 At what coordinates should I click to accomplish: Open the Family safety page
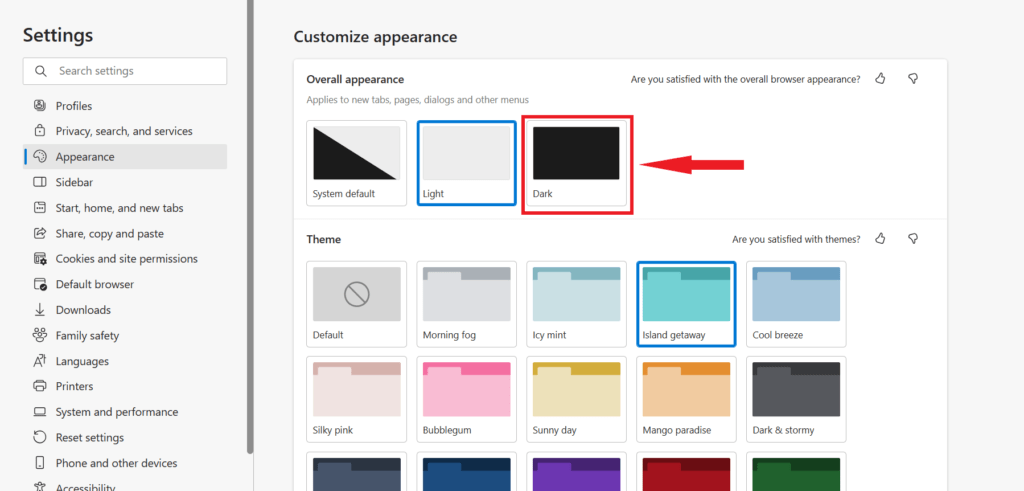coord(125,335)
